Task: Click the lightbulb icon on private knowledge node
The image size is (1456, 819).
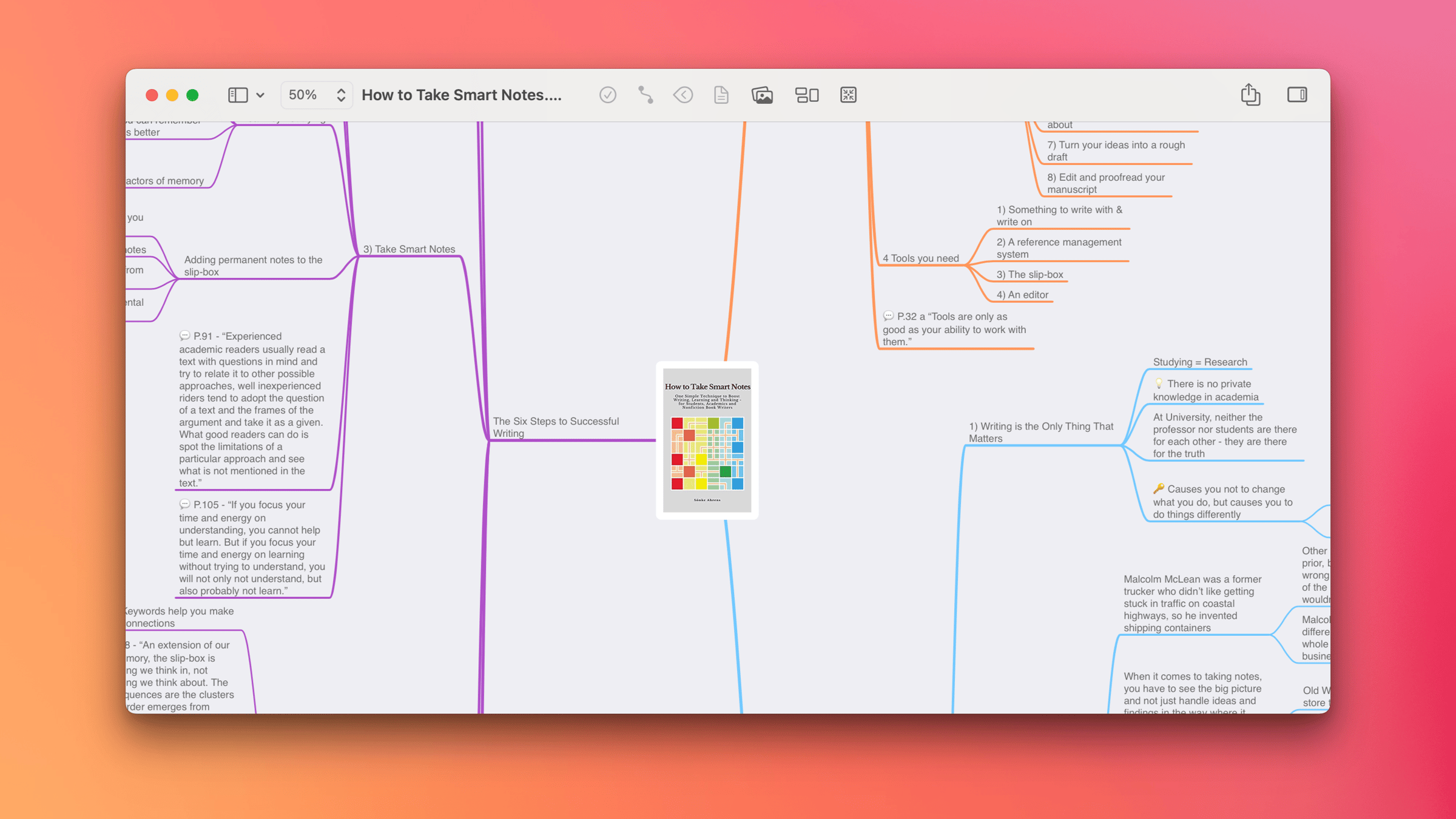Action: coord(1158,383)
